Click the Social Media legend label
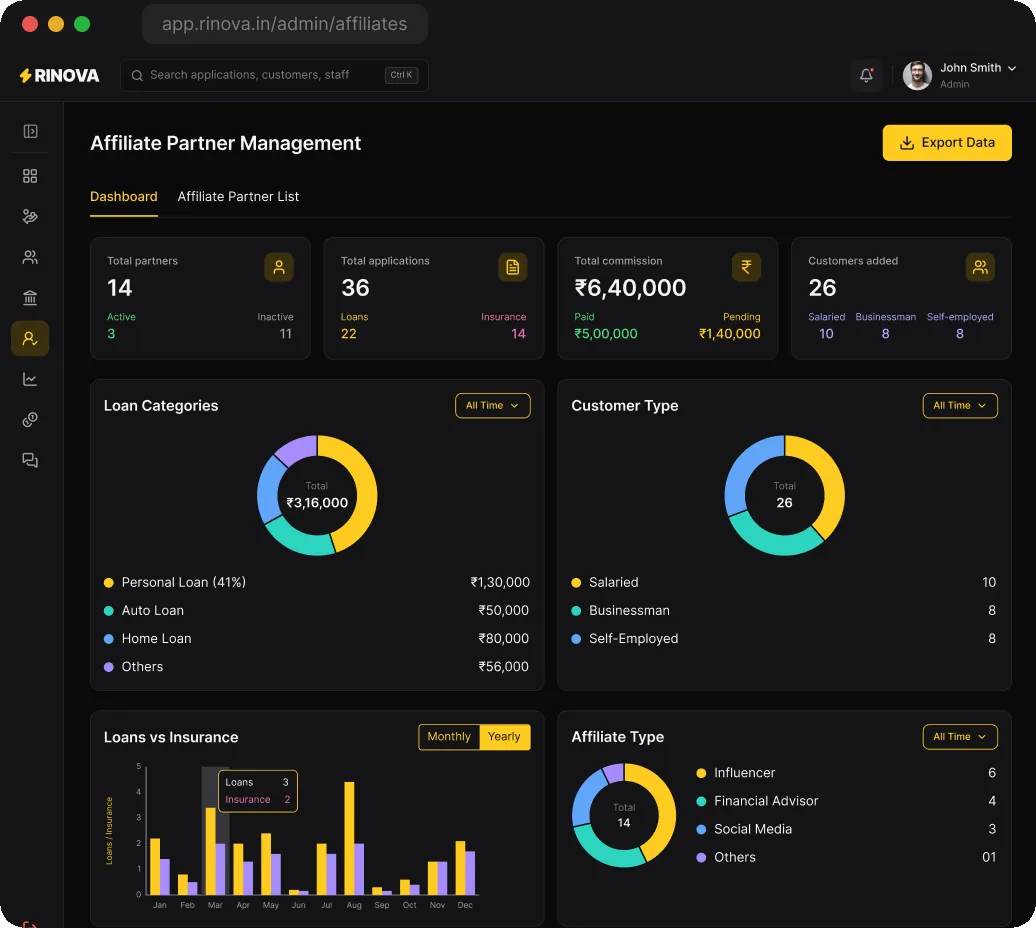 coord(753,830)
